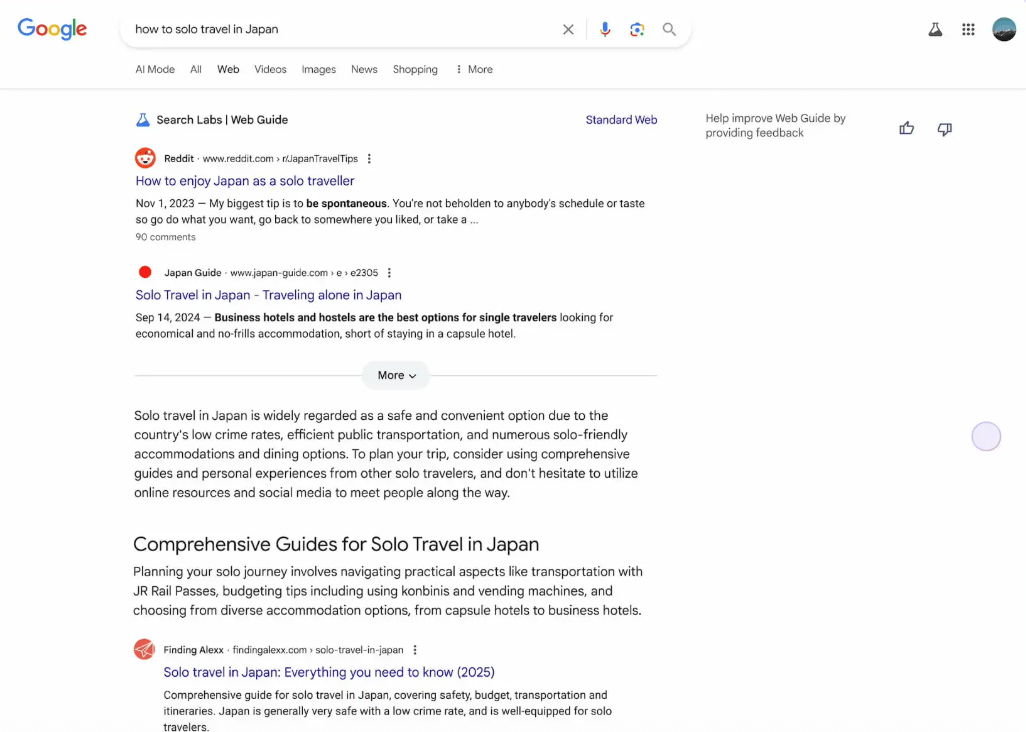Click 'Comprehensive Guides for Solo Travel in Japan' heading
This screenshot has width=1026, height=732.
click(336, 544)
